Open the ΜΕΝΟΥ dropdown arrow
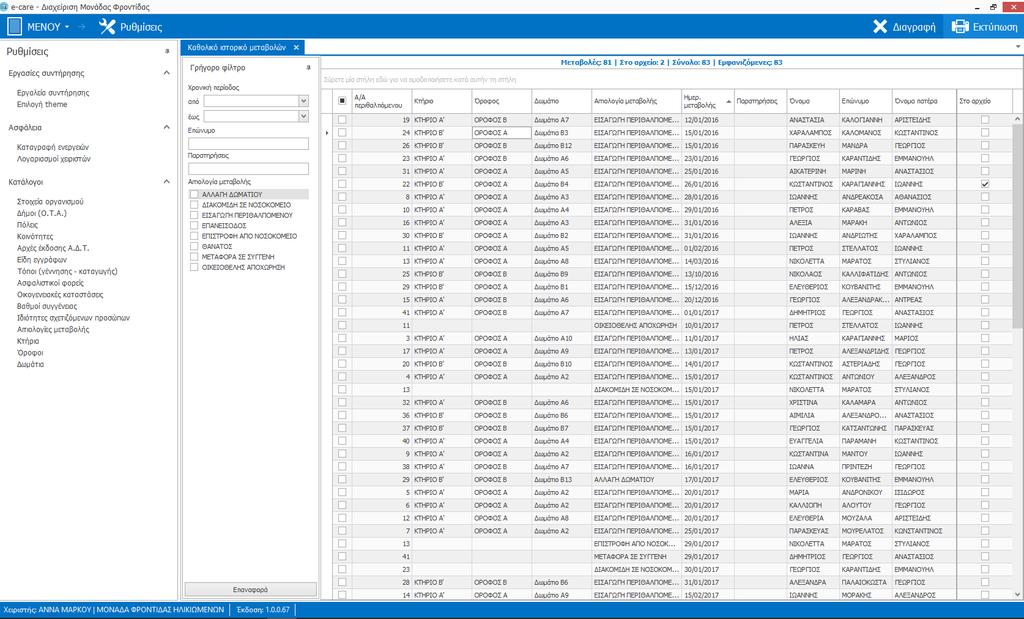This screenshot has height=619, width=1024. point(67,27)
